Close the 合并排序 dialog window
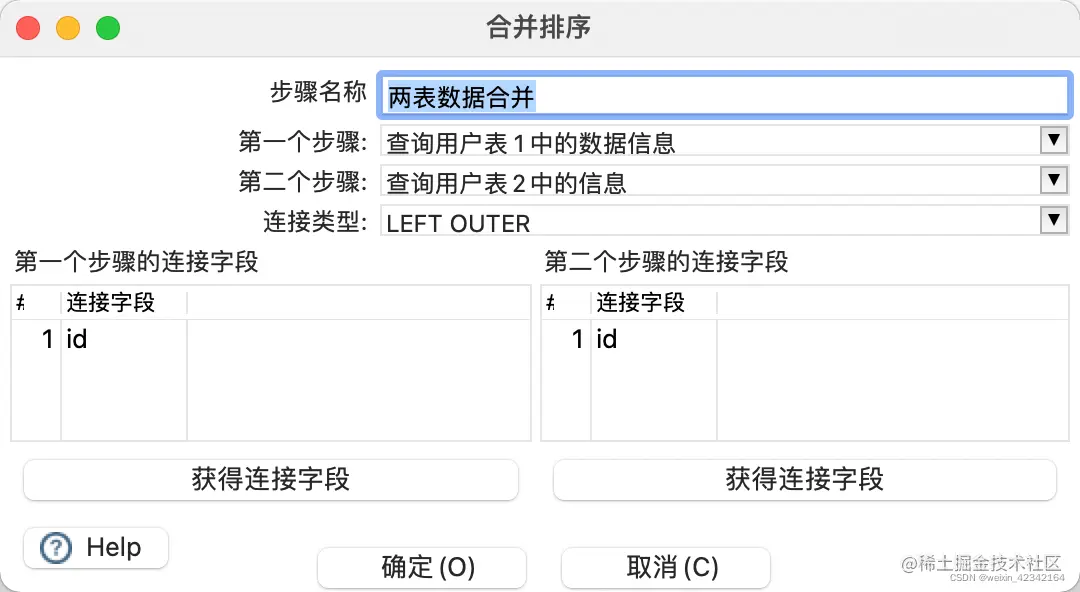Image resolution: width=1080 pixels, height=592 pixels. pyautogui.click(x=28, y=28)
